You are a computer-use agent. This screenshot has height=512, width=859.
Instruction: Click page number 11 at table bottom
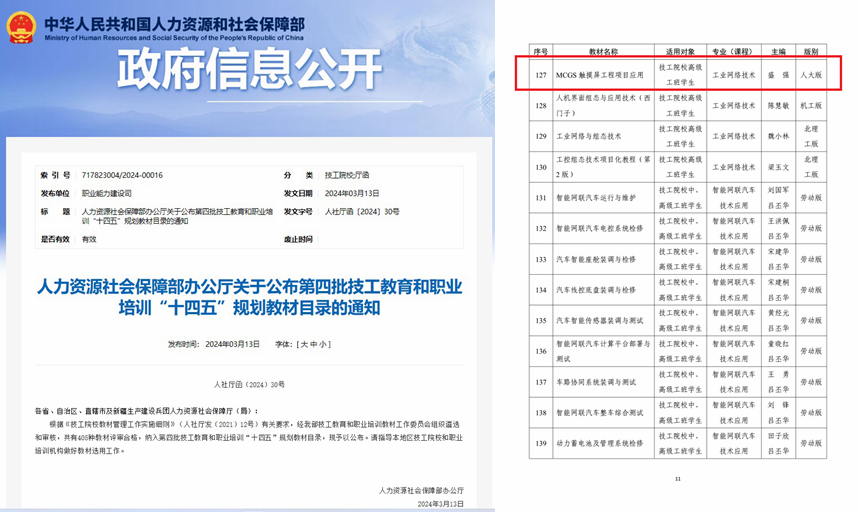(677, 479)
